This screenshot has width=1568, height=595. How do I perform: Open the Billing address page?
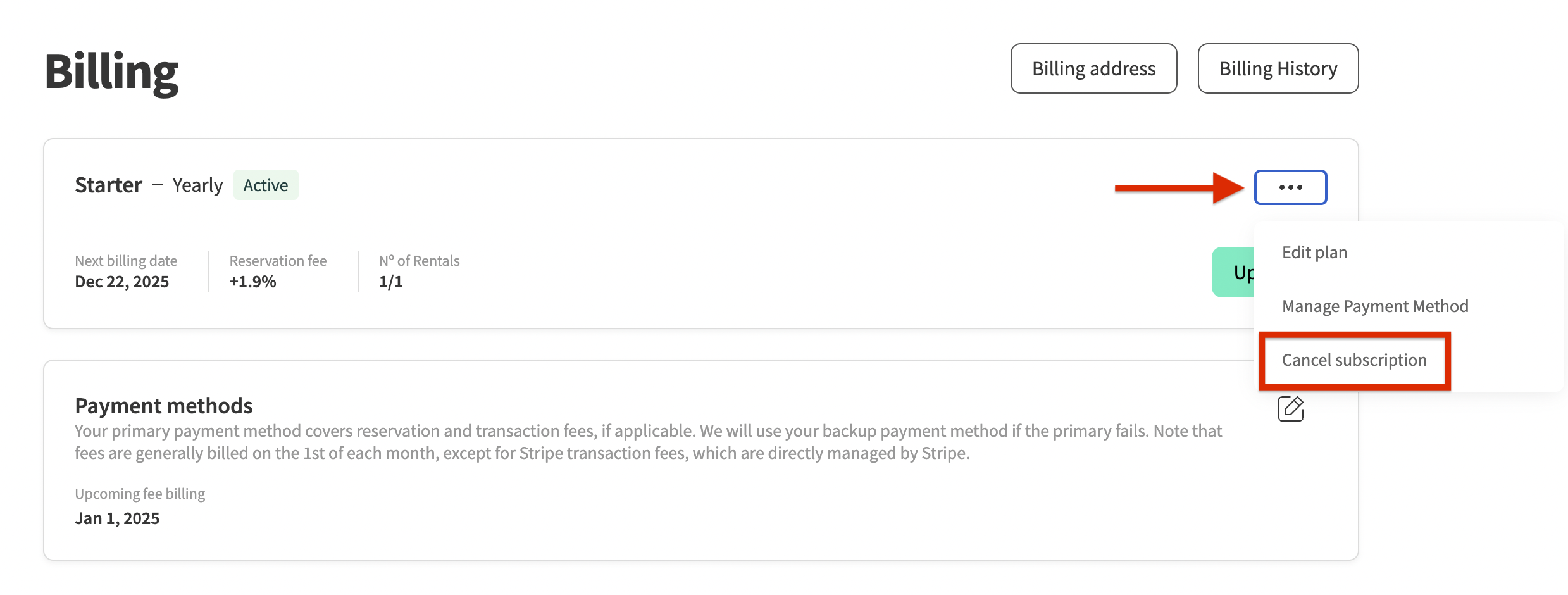(1093, 68)
